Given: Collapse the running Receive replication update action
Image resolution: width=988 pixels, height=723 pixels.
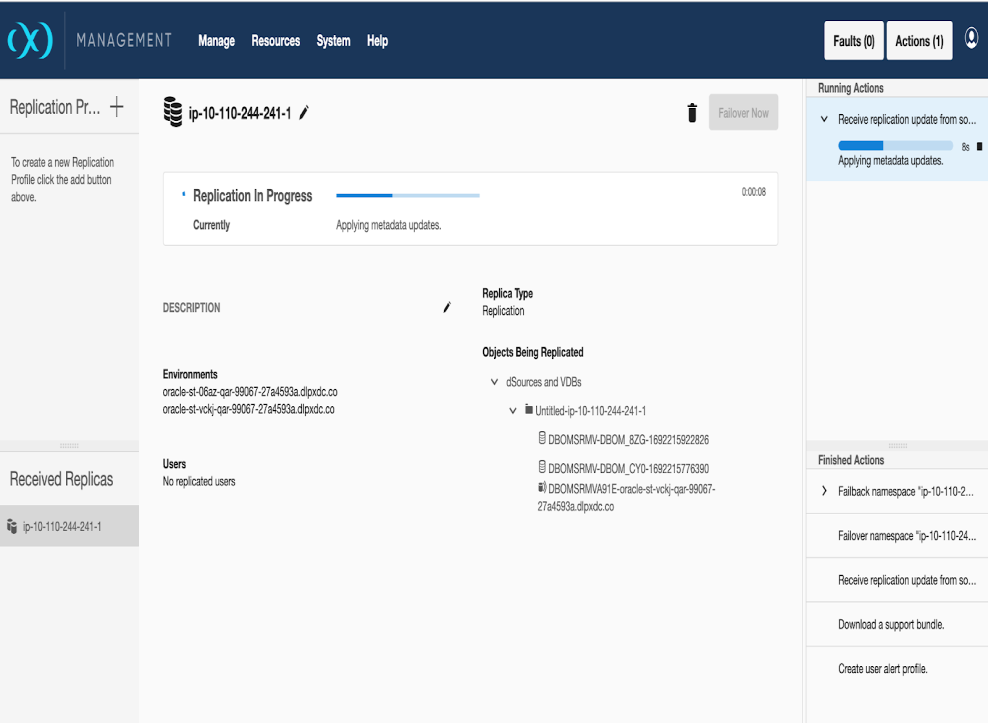Looking at the screenshot, I should tap(824, 119).
